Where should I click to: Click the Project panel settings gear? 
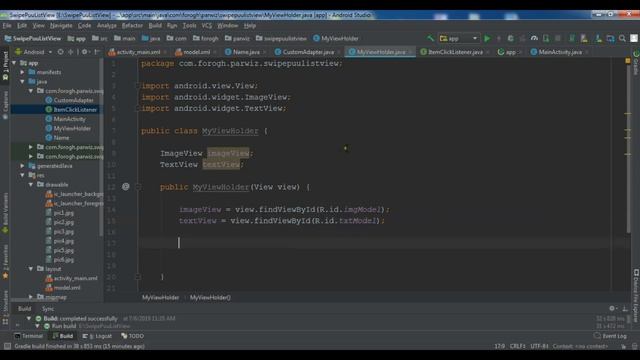coord(84,52)
